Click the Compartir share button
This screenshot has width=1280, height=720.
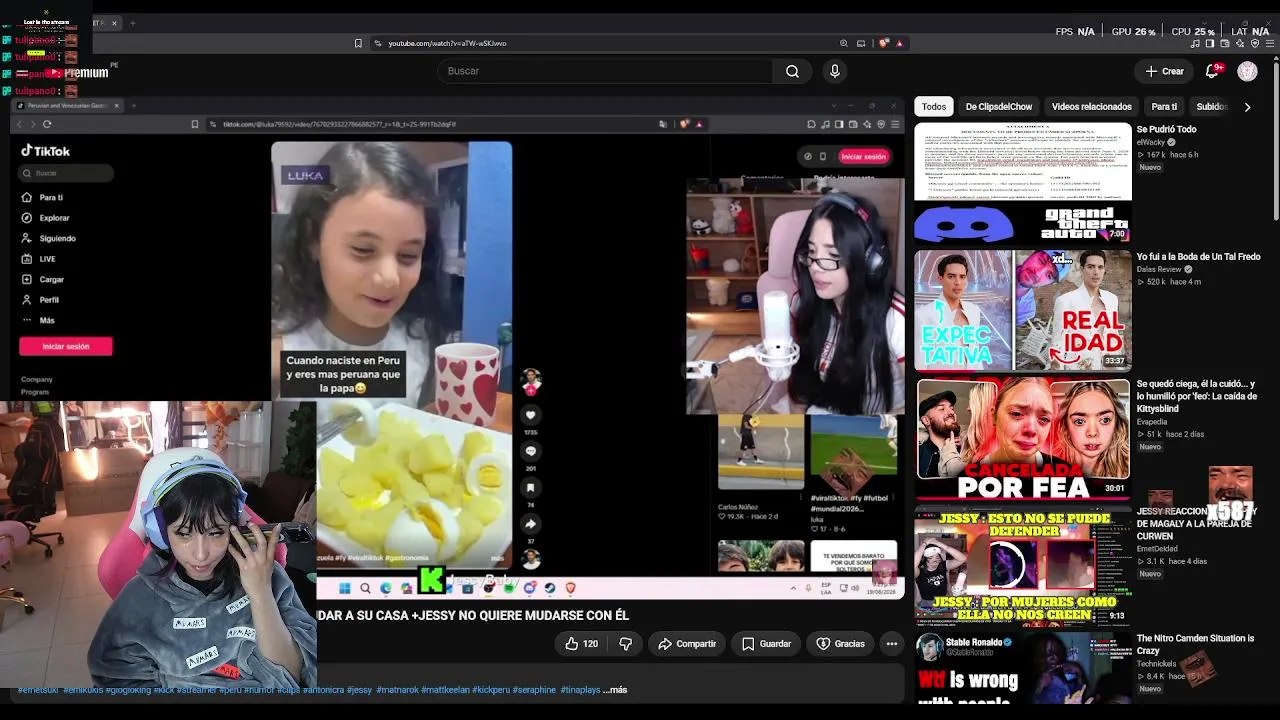coord(687,644)
